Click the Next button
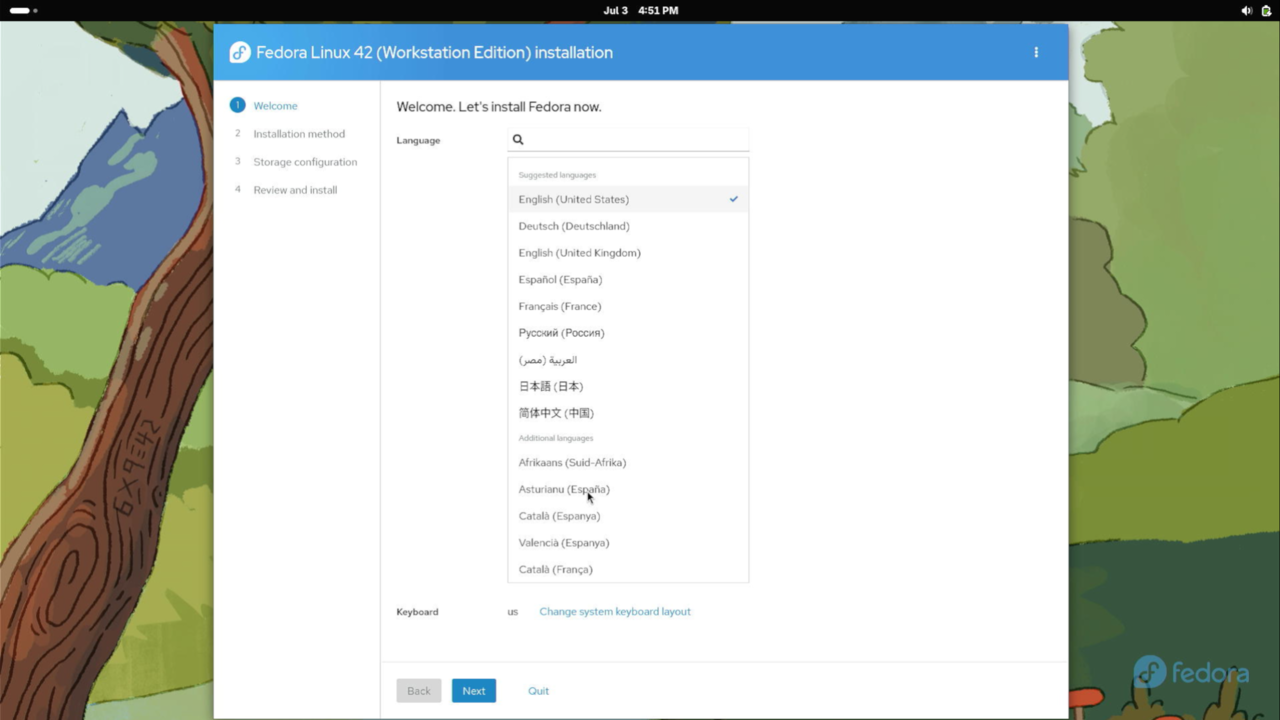 tap(474, 691)
